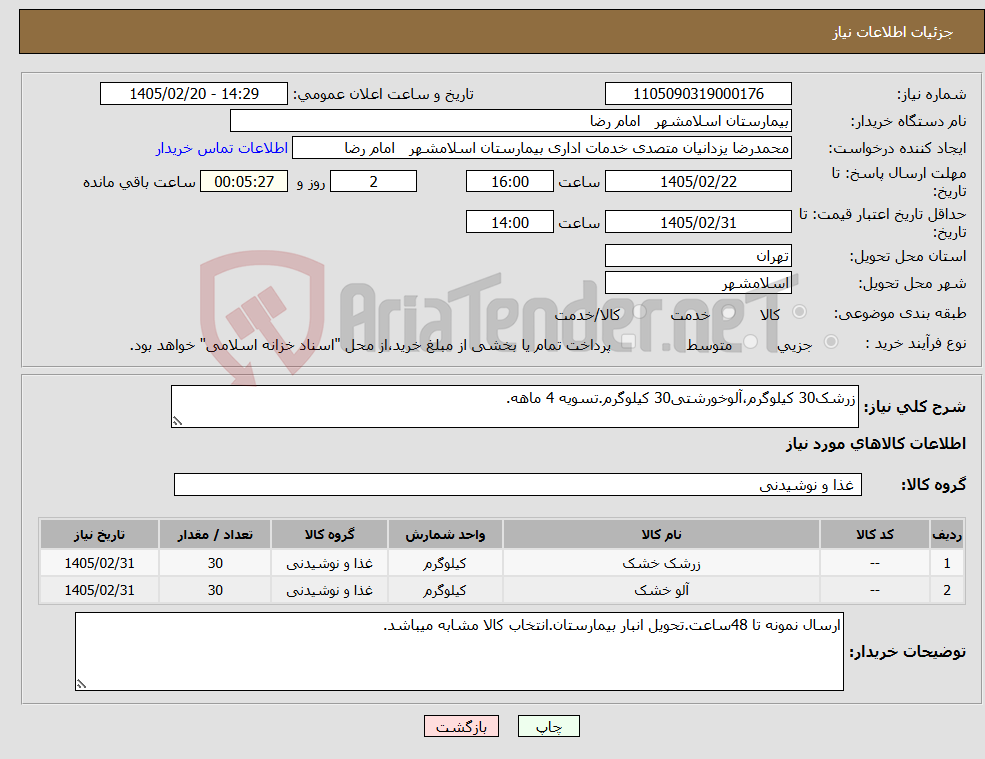Click the quantity 30 in زرشک خشک row
The image size is (985, 759).
coord(215,563)
